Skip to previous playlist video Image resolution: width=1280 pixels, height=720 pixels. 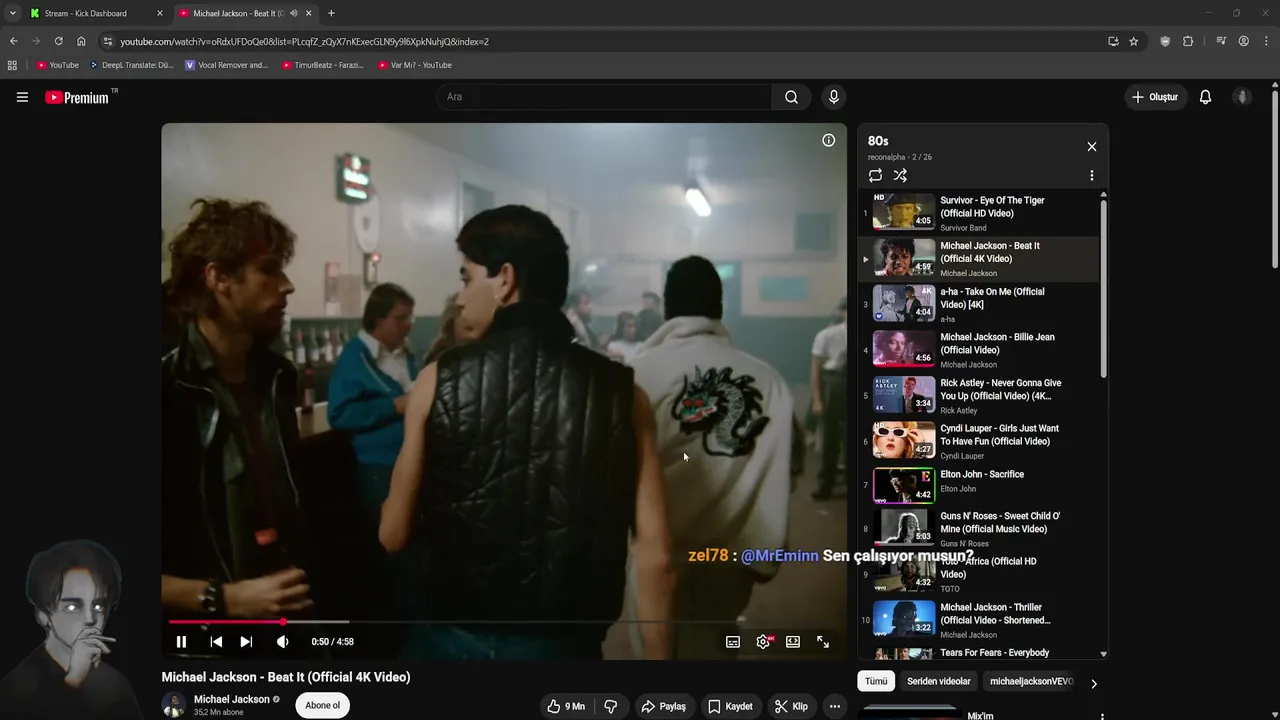216,642
